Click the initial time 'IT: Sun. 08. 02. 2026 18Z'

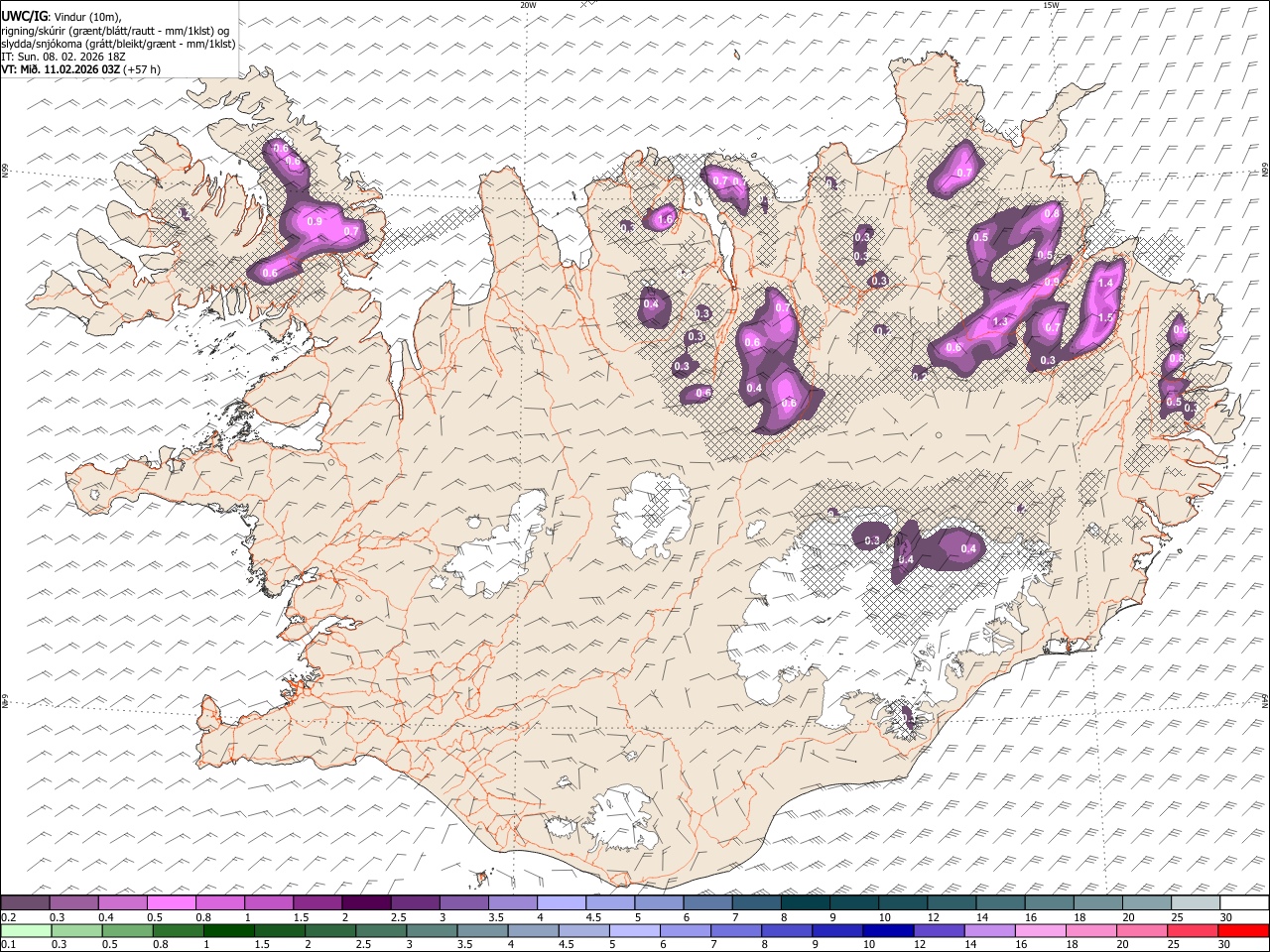(63, 57)
